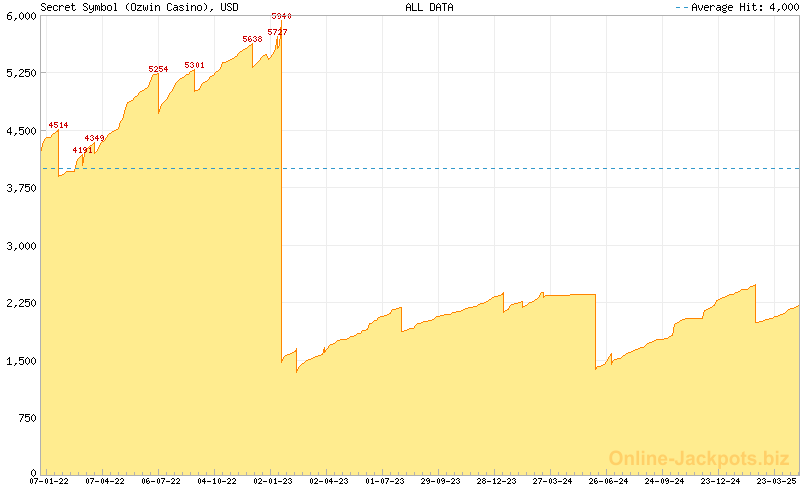The image size is (800, 490).
Task: Select the 5254 peak label
Action: 158,69
